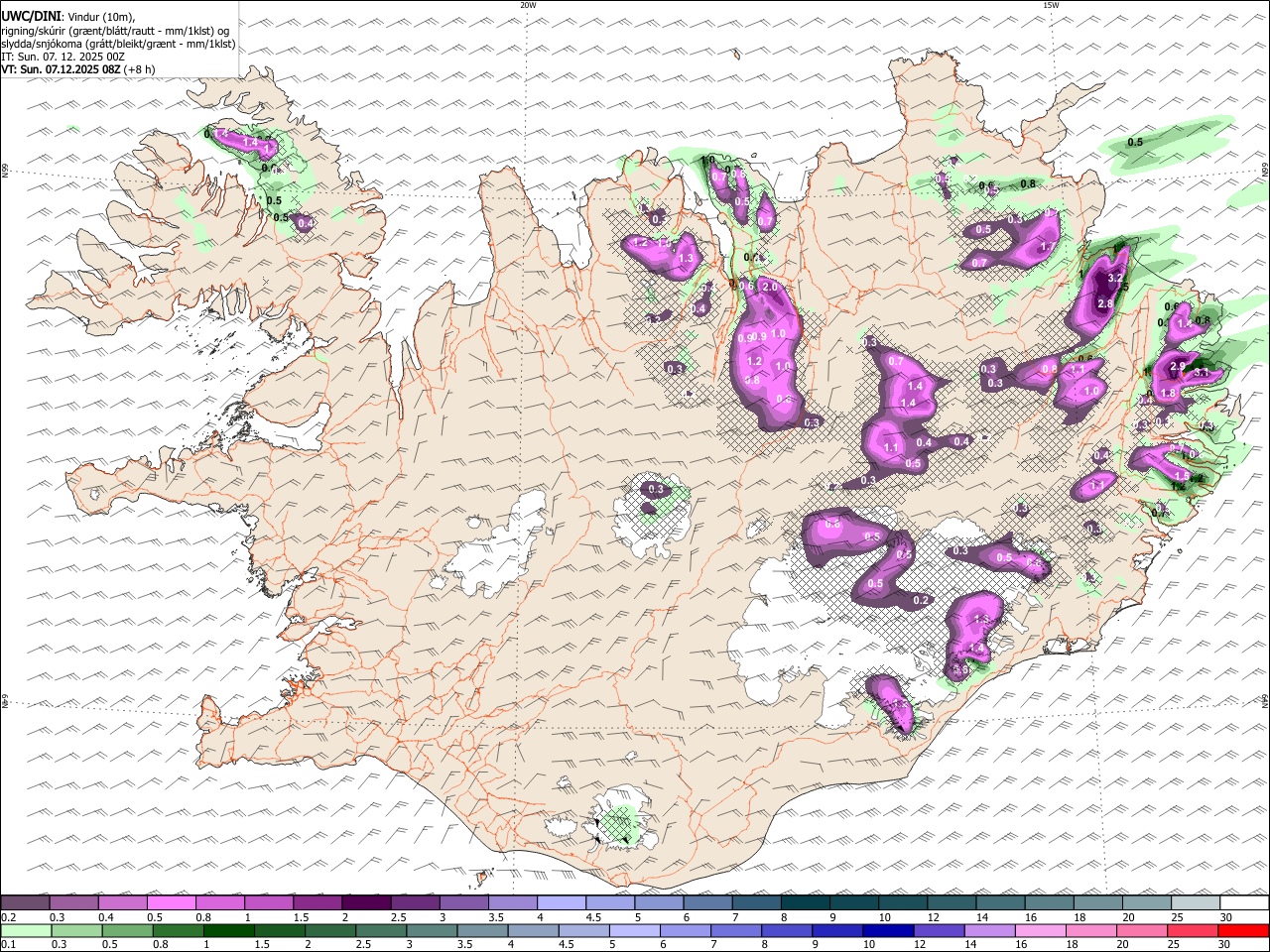1270x952 pixels.
Task: Select the lower legend 2.5 grey-green swatch
Action: 381,931
